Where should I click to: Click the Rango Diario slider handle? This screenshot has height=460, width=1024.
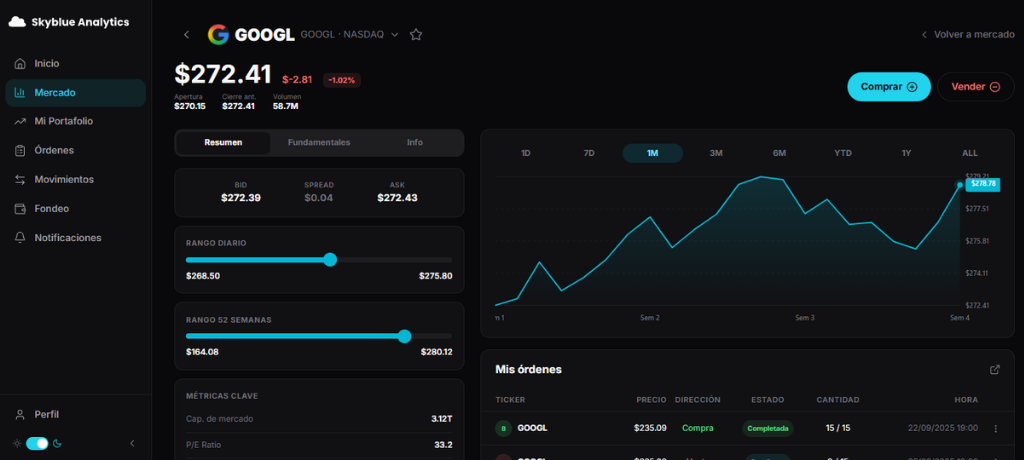click(330, 260)
